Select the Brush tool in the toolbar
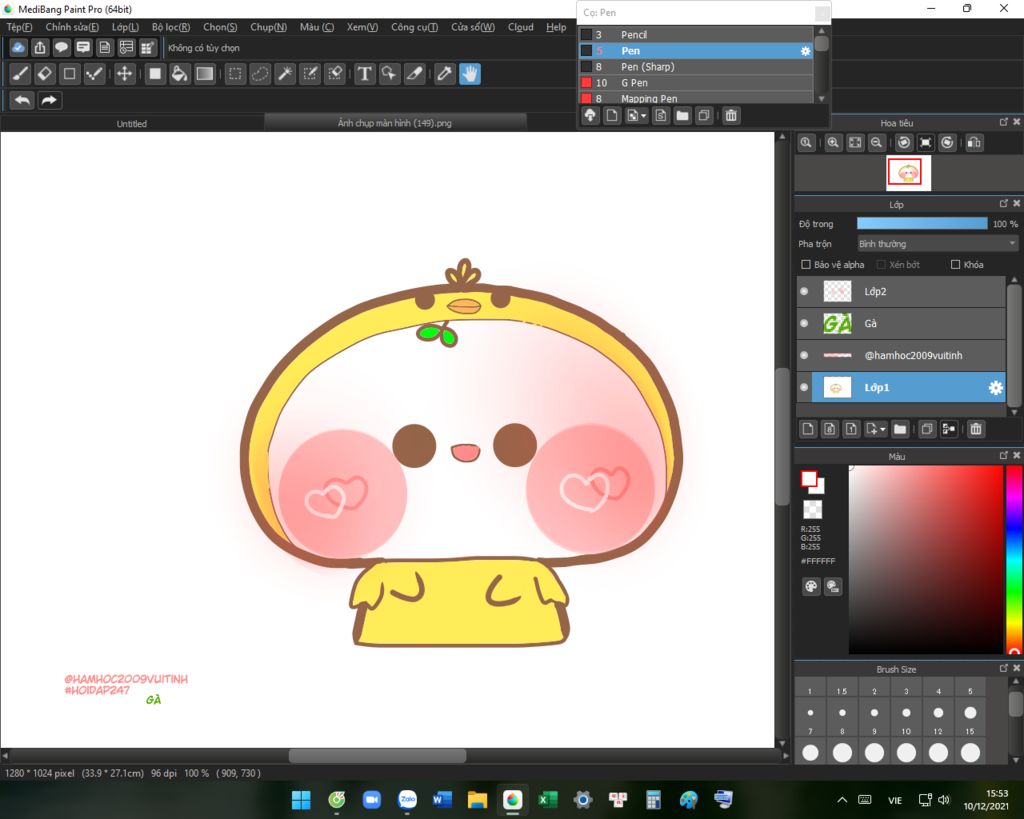The image size is (1024, 819). [x=20, y=74]
